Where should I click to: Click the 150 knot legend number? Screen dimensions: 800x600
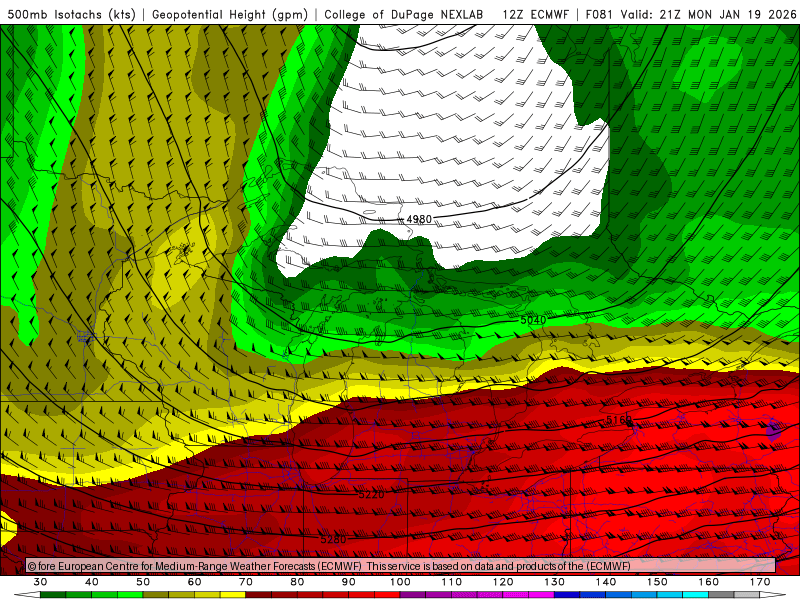point(657,582)
